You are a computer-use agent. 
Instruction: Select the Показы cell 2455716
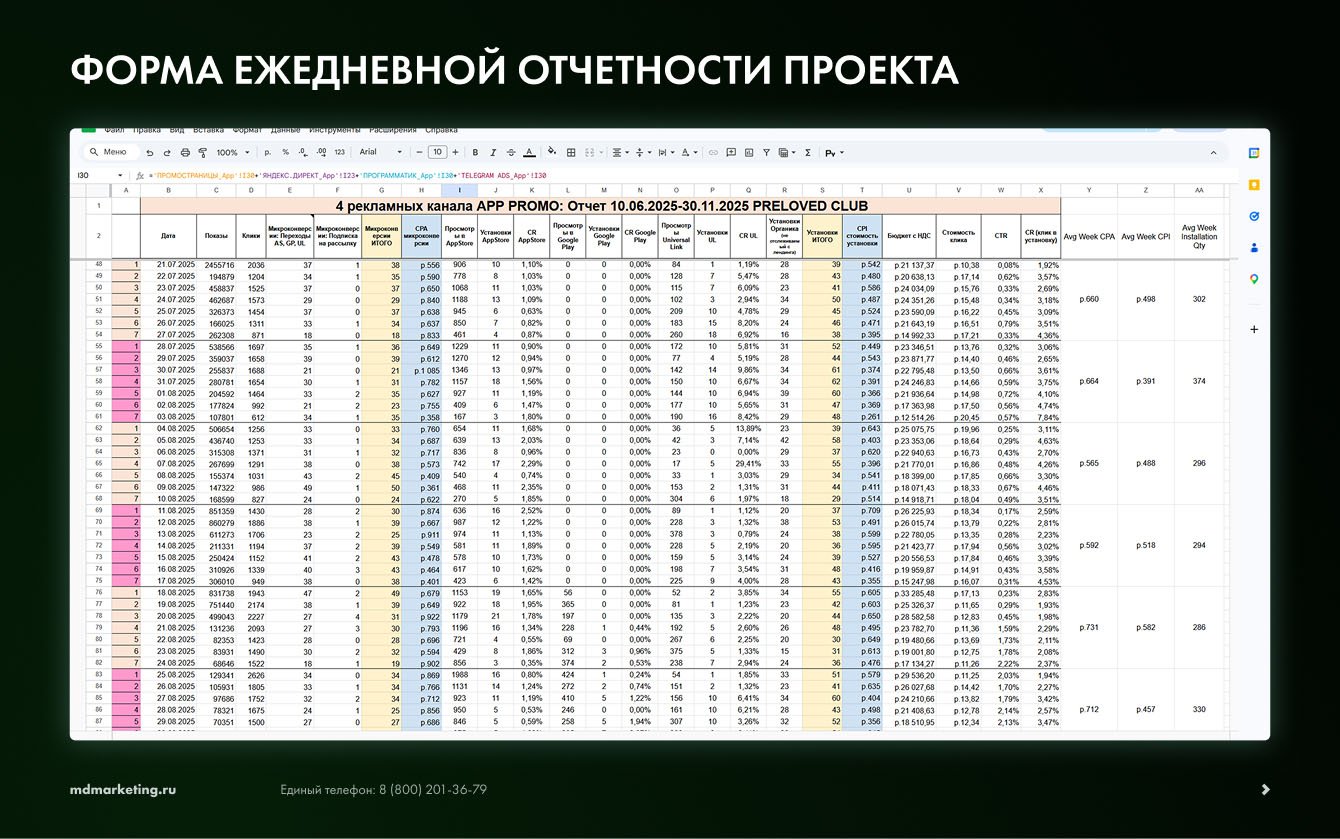coord(216,264)
